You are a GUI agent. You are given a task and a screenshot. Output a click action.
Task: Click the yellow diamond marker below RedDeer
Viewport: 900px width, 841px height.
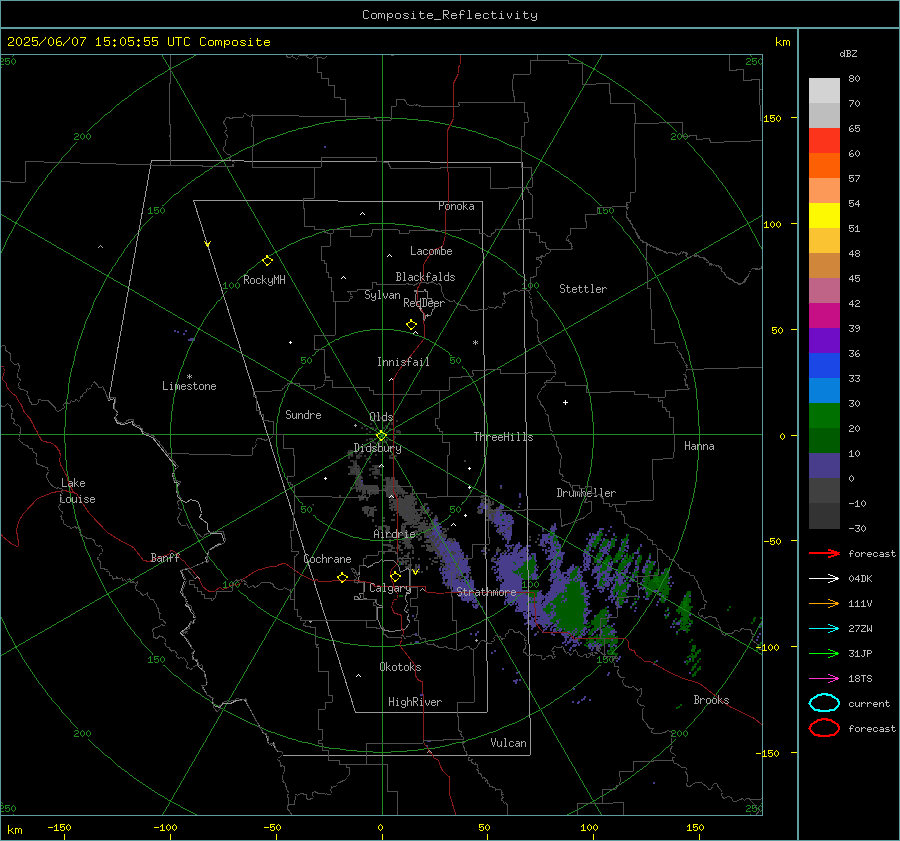pyautogui.click(x=411, y=325)
